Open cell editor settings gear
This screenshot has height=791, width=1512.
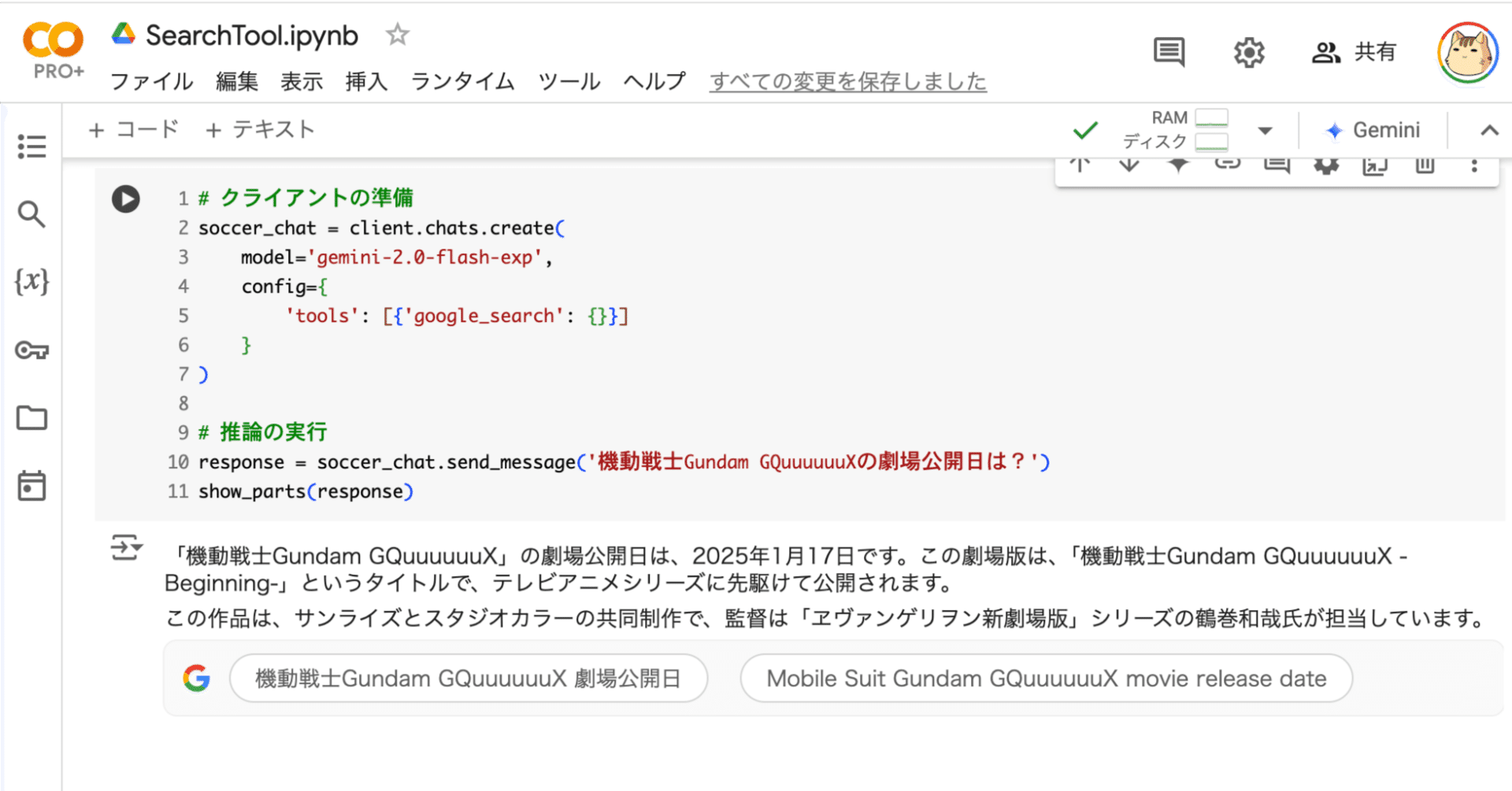coord(1325,164)
